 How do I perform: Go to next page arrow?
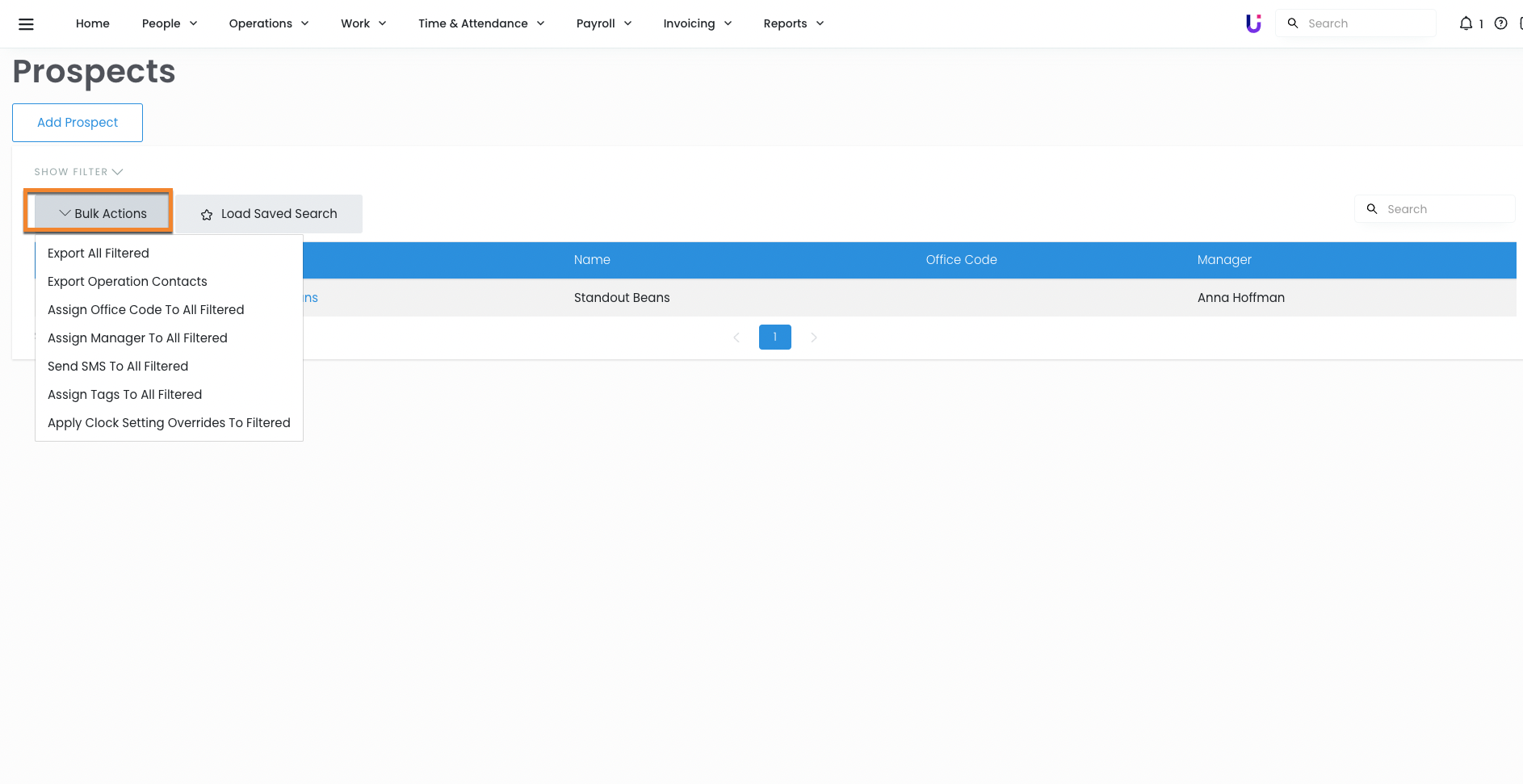click(814, 337)
